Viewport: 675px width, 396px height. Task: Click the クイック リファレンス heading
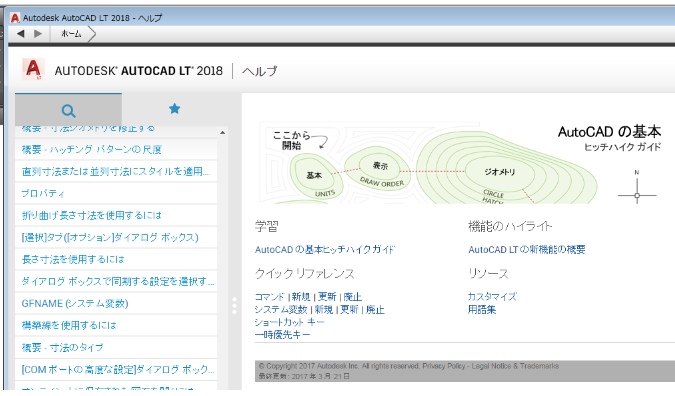[304, 274]
